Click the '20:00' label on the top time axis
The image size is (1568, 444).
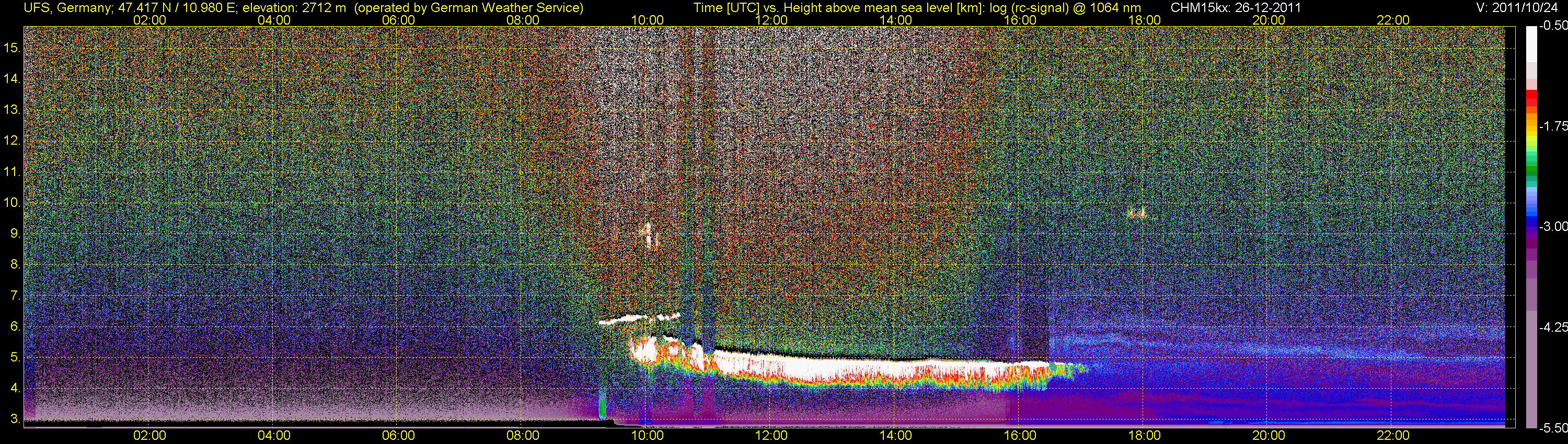click(1269, 20)
